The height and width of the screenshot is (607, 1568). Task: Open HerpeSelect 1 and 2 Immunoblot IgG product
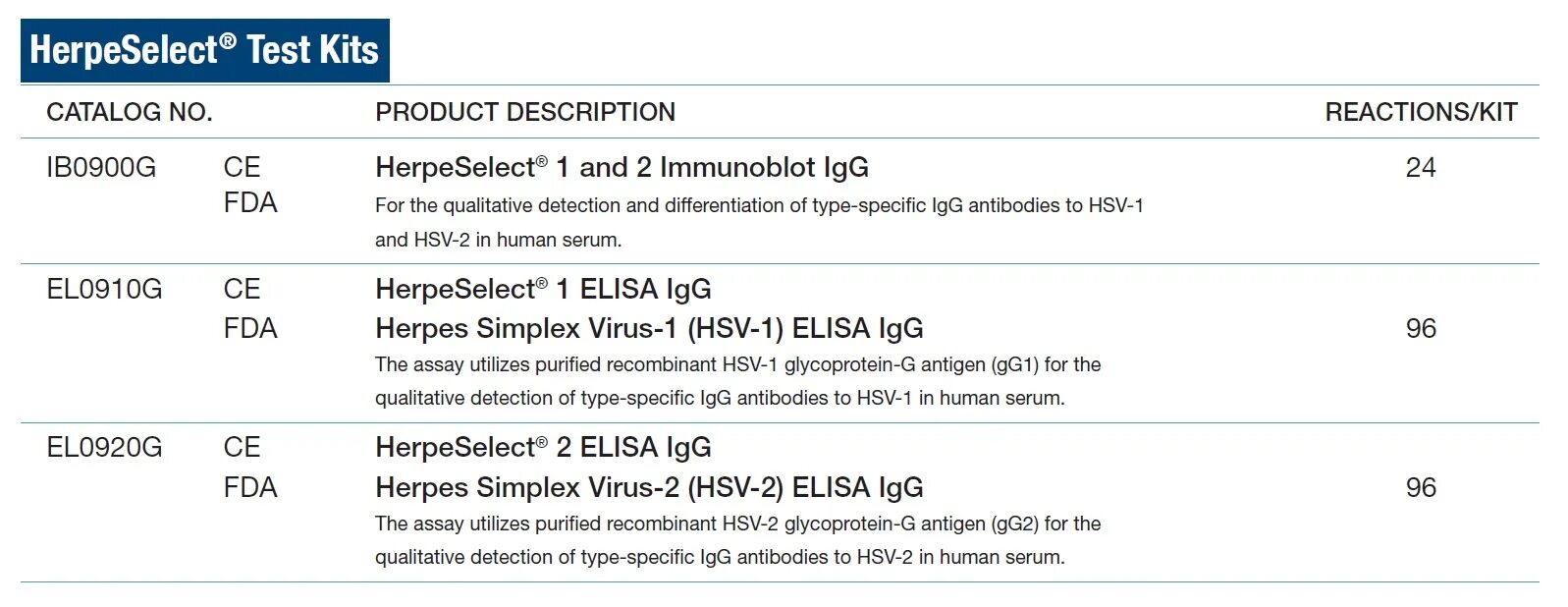[622, 168]
